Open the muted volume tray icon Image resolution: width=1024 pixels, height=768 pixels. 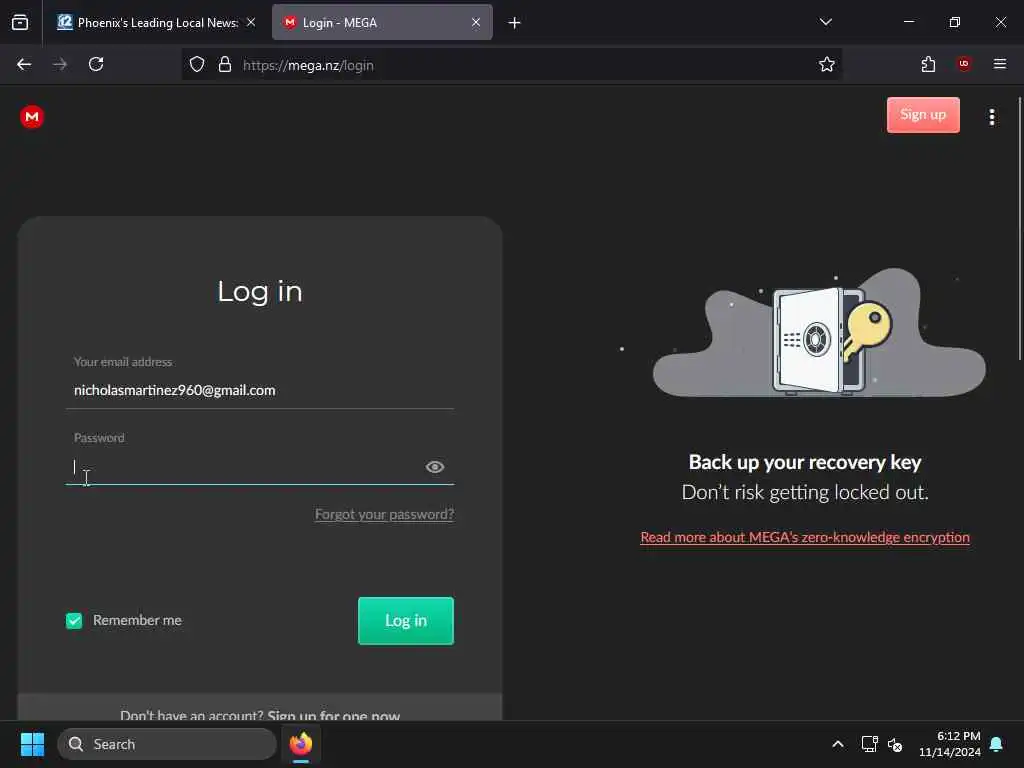895,744
